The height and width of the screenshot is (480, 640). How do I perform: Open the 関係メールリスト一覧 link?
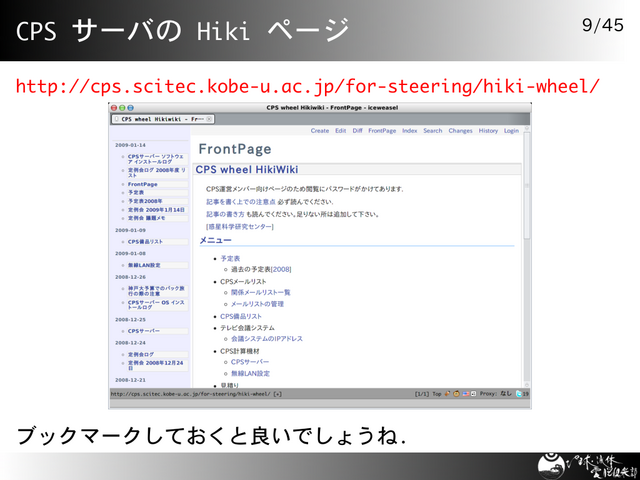click(x=260, y=293)
